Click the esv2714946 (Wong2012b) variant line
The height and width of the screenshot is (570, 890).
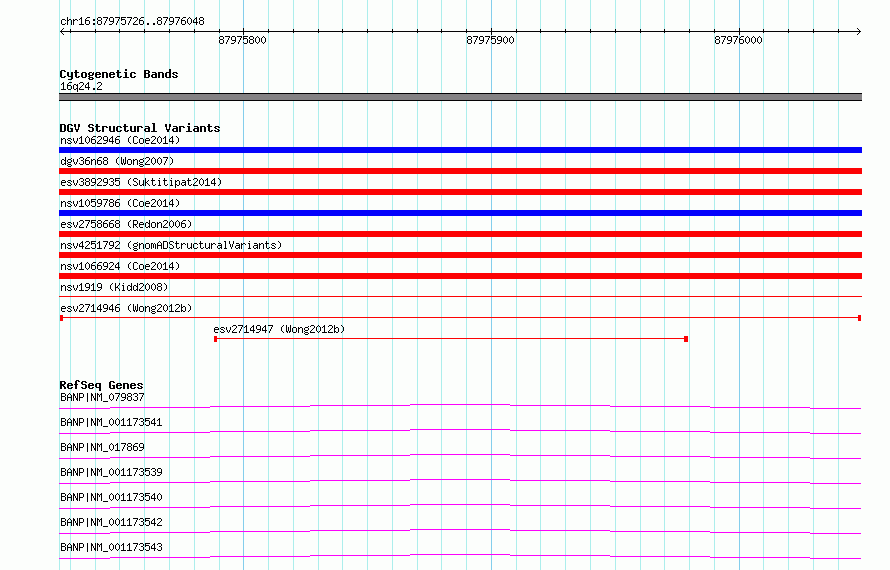(460, 318)
